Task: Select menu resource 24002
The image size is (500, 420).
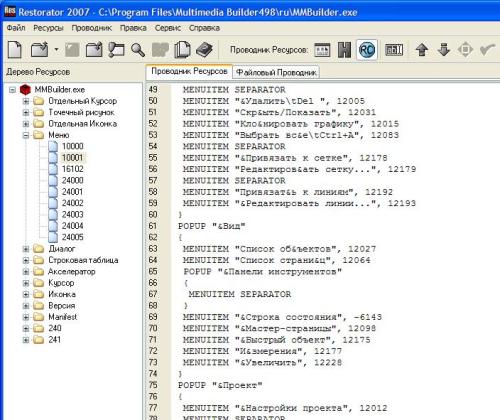Action: 72,203
